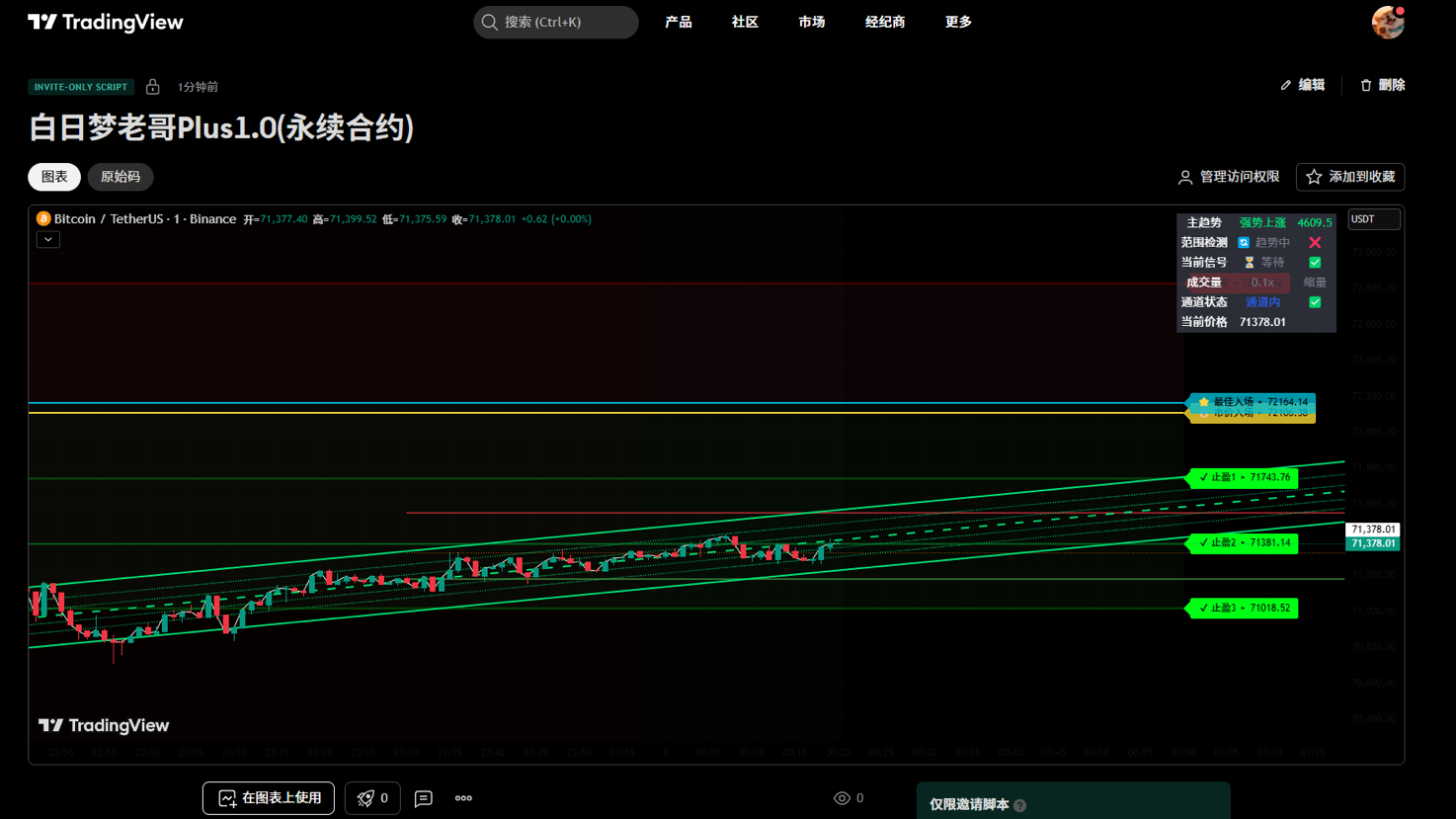Open the 产品 menu
The width and height of the screenshot is (1456, 819).
point(679,22)
